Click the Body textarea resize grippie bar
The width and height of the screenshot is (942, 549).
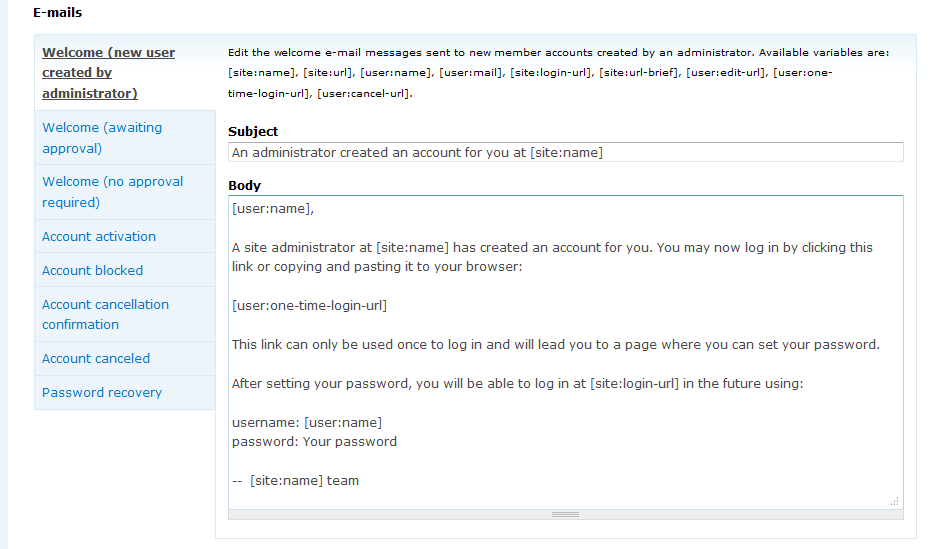(x=565, y=514)
